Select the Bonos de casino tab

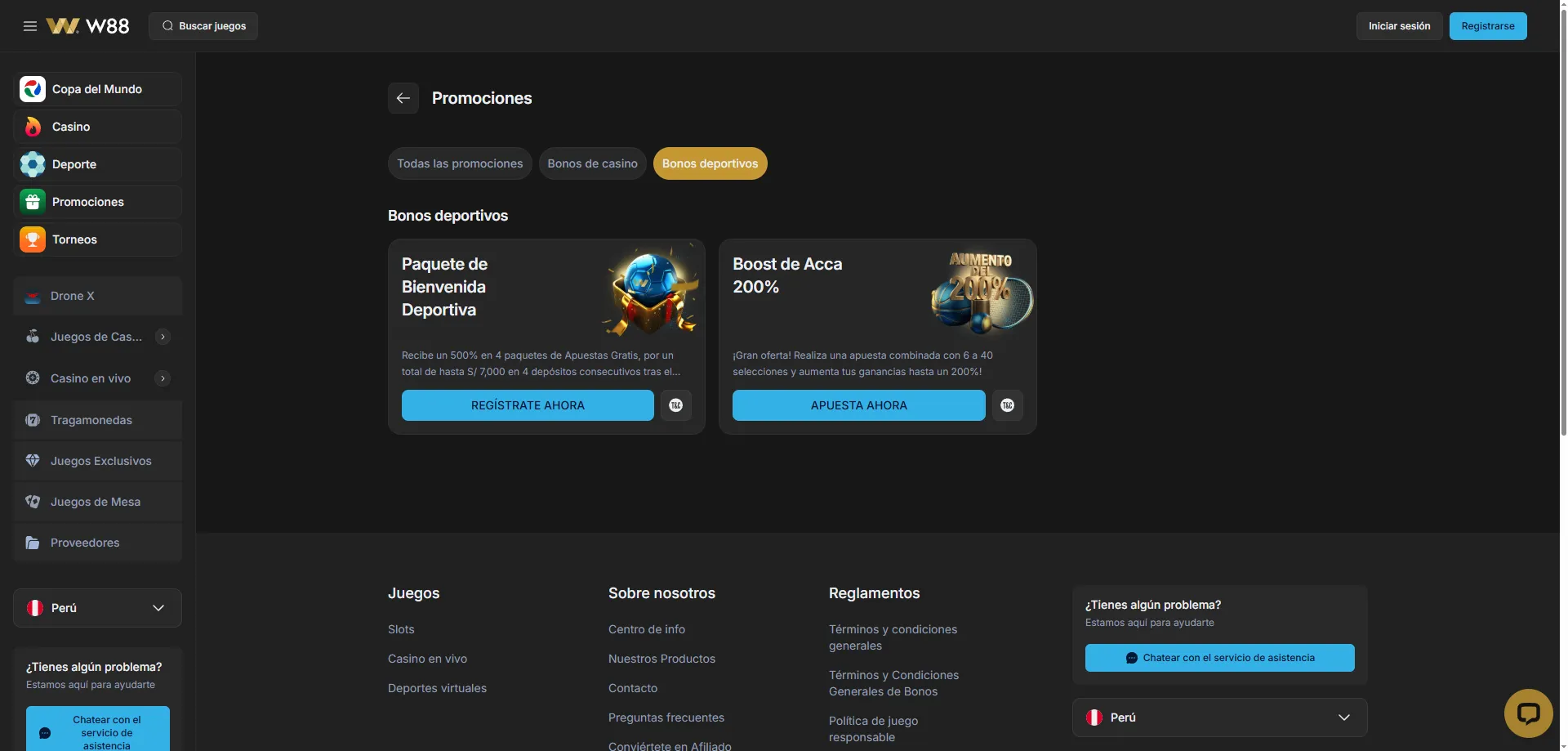(593, 163)
